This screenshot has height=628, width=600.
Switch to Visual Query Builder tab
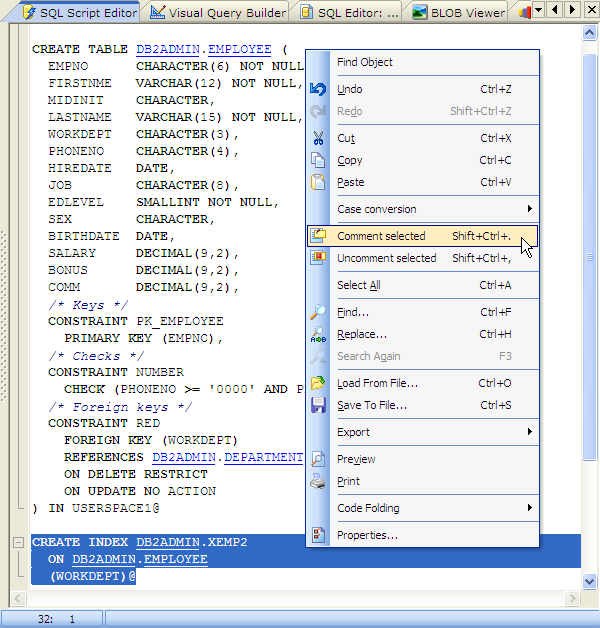point(218,12)
